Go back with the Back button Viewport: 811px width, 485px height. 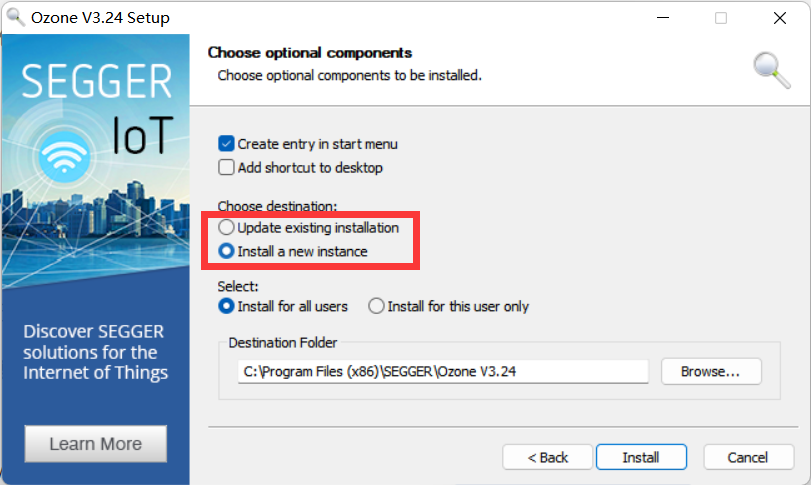point(547,457)
